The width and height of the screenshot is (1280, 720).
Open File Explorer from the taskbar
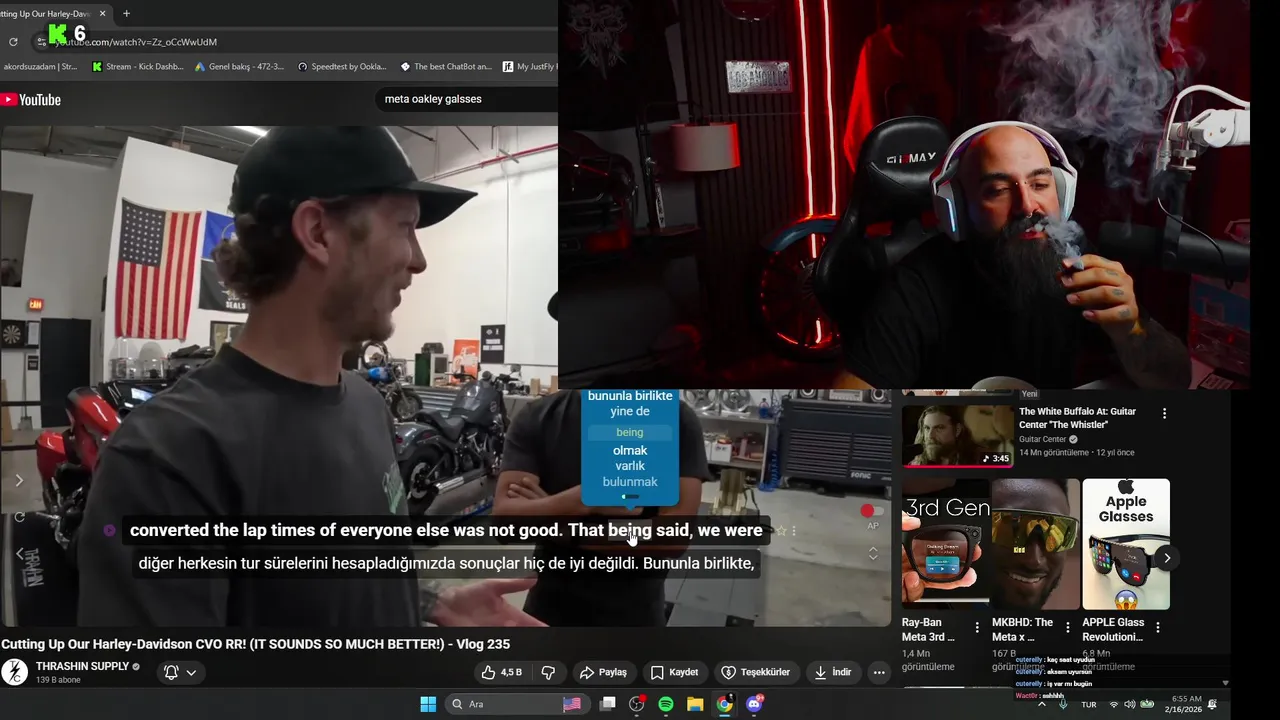[695, 704]
